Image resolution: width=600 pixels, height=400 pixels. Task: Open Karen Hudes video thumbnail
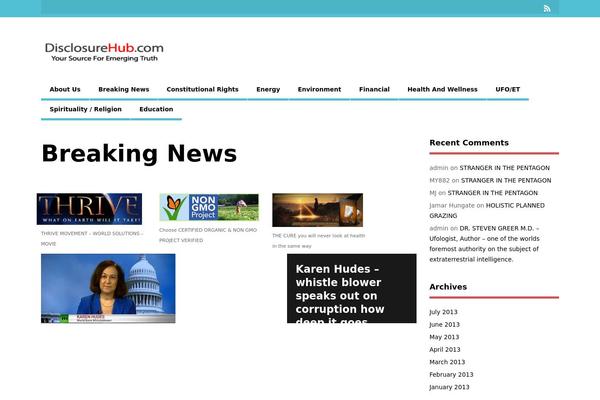[x=108, y=288]
